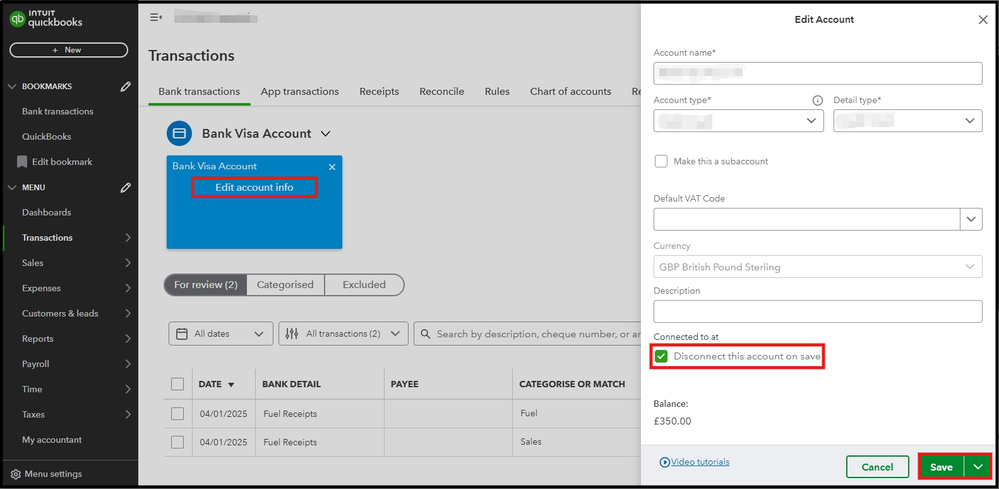Image resolution: width=999 pixels, height=489 pixels.
Task: Sort by DATE column arrow
Action: click(x=231, y=385)
